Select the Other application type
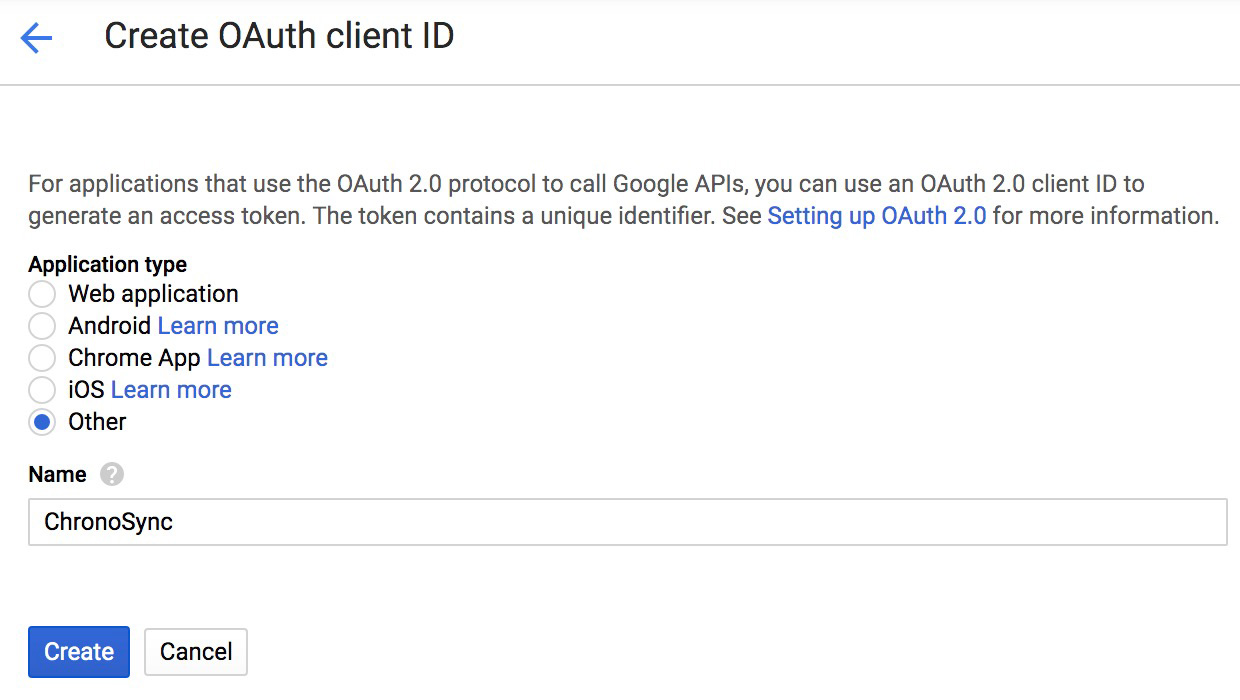This screenshot has width=1240, height=700. (x=42, y=422)
